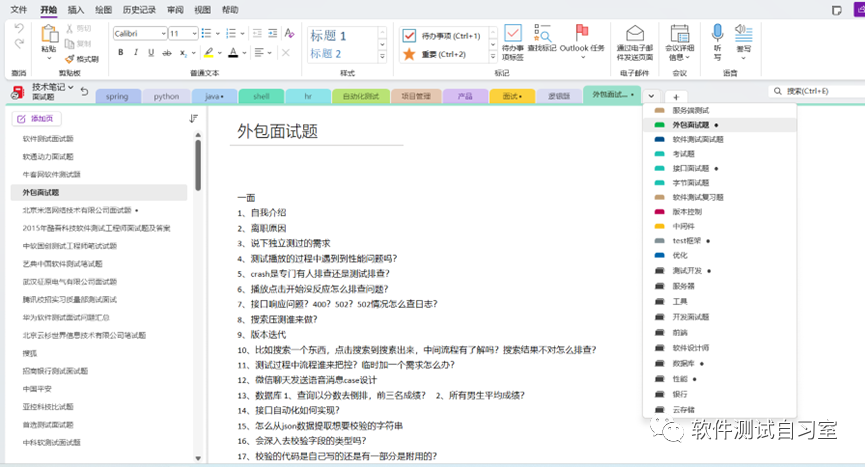
Task: Switch to the 绘图 ribbon tab
Action: pyautogui.click(x=103, y=9)
